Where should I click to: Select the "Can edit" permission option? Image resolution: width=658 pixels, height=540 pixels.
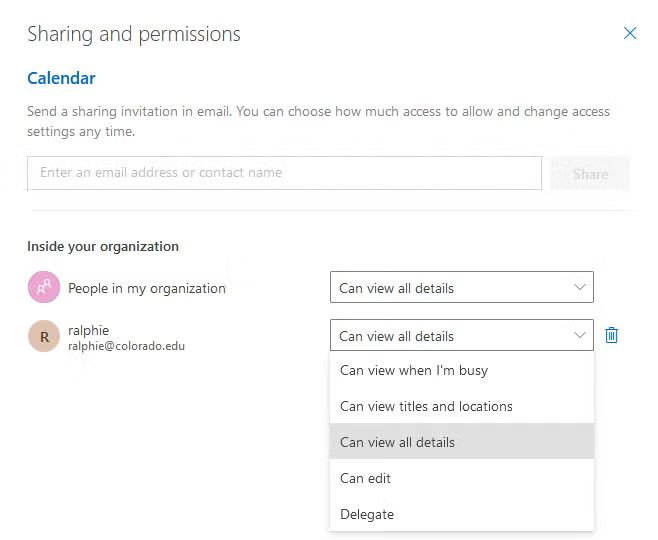[365, 478]
